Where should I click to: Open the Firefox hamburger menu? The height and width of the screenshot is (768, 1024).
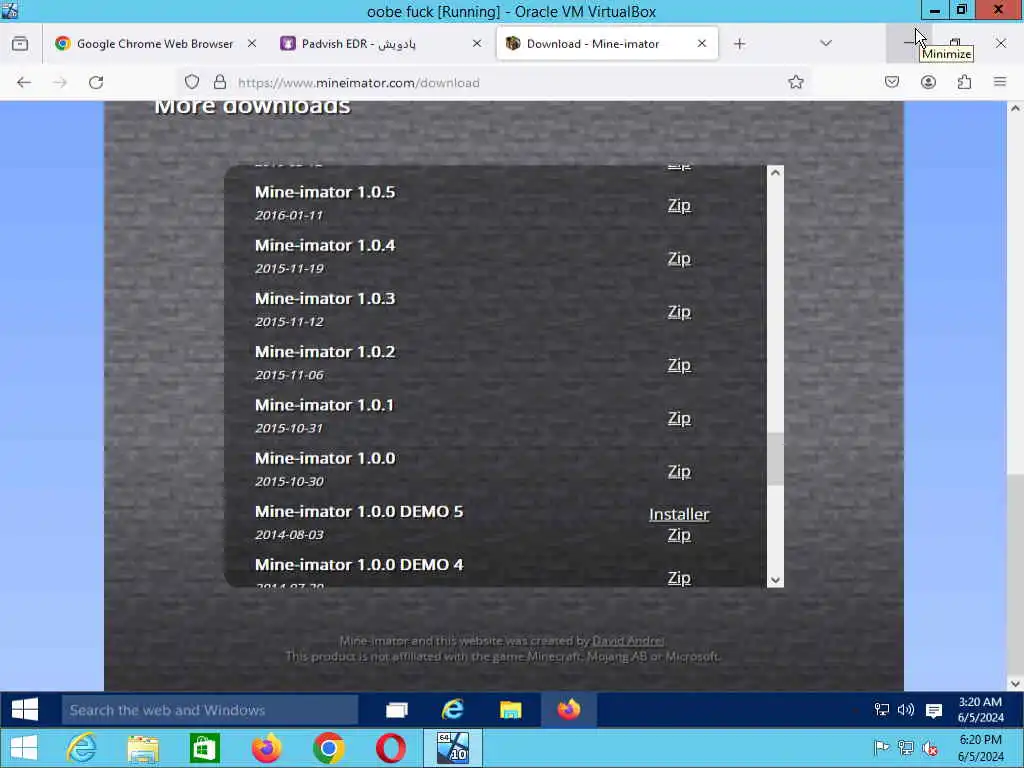pyautogui.click(x=1000, y=82)
